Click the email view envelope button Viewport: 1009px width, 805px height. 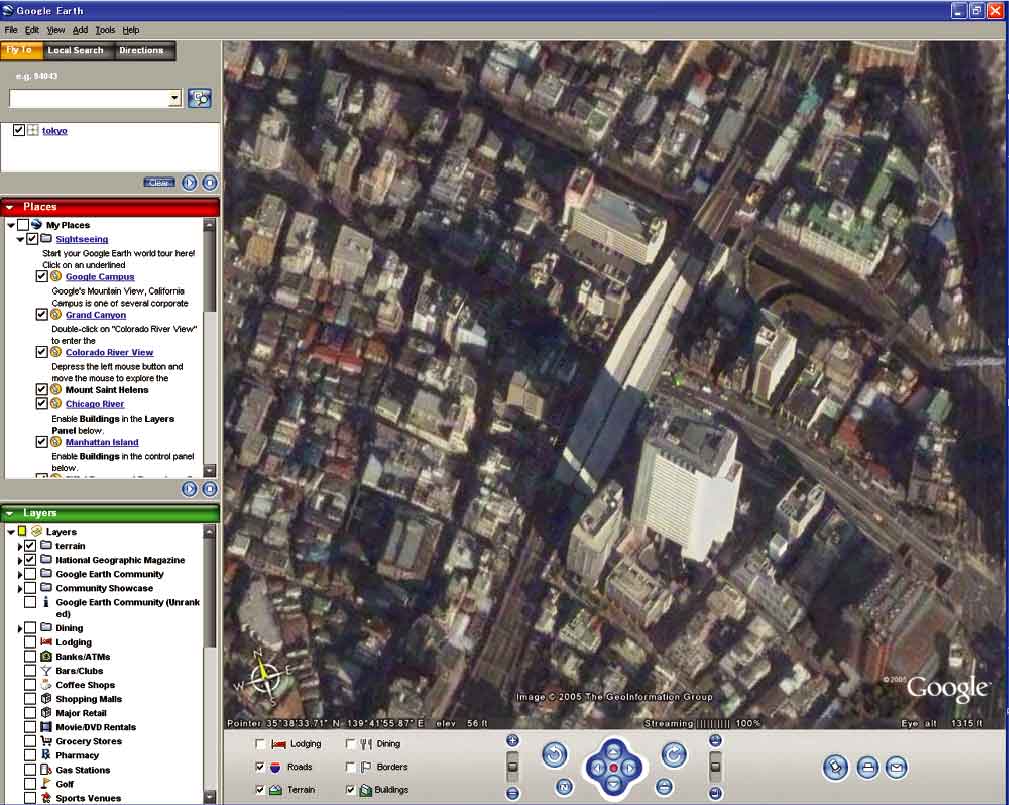(x=896, y=767)
